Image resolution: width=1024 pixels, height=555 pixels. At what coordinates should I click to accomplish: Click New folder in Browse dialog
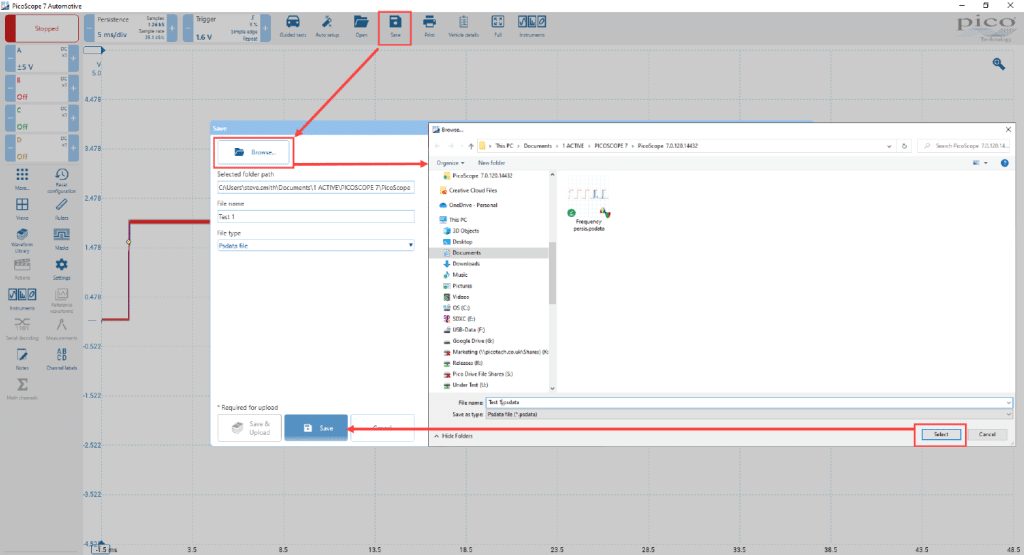pos(491,163)
